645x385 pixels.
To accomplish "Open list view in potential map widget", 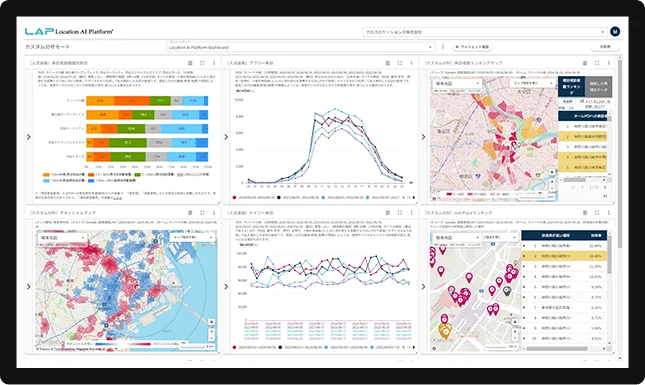I will click(x=190, y=213).
